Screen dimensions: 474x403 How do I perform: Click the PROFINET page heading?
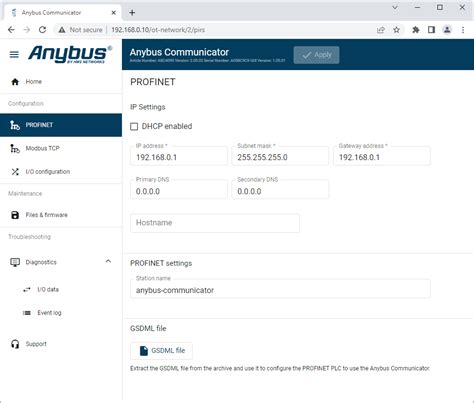pos(153,82)
